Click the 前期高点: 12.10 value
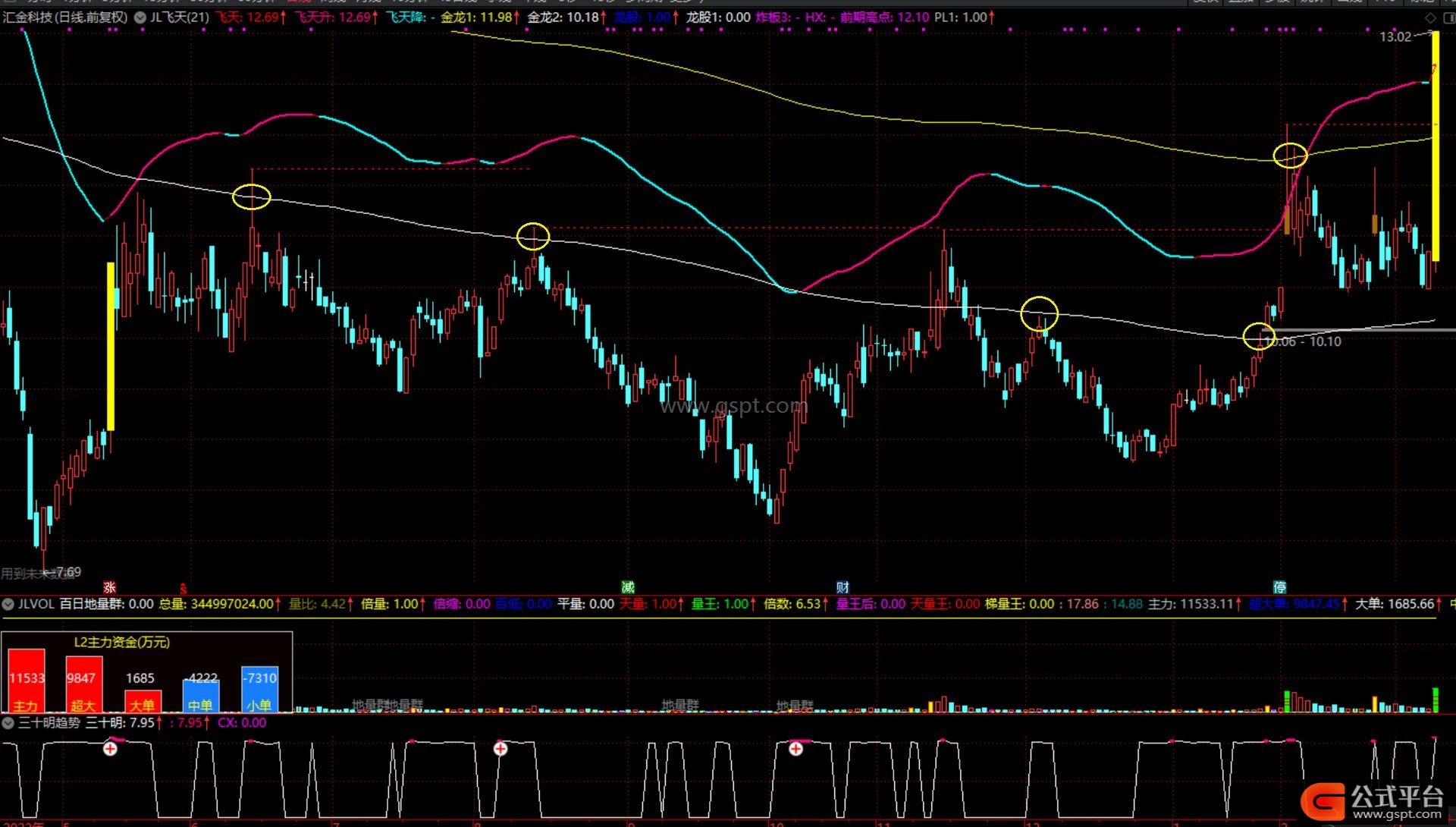The width and height of the screenshot is (1456, 827). [884, 17]
